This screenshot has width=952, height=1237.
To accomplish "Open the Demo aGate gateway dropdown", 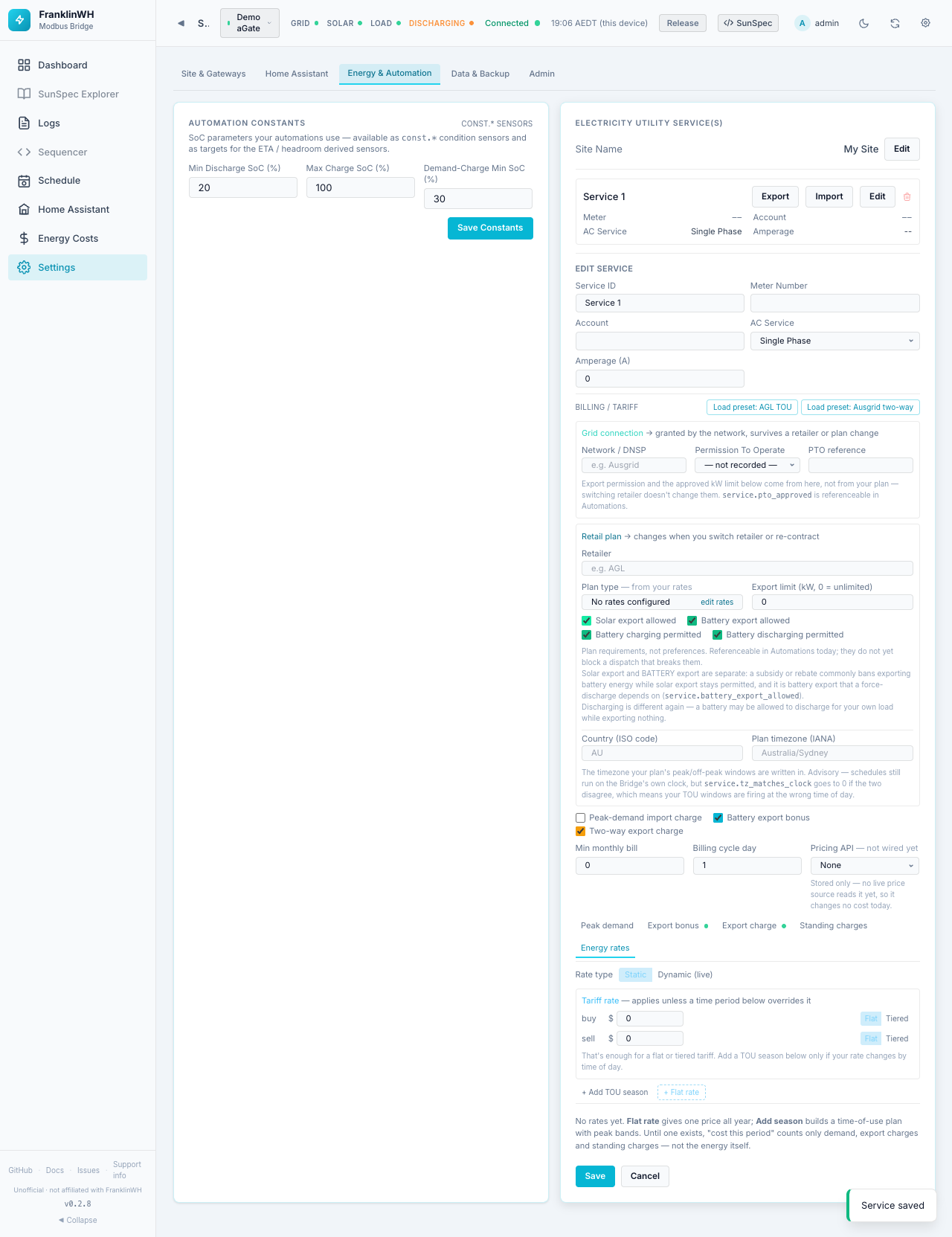I will coord(250,23).
